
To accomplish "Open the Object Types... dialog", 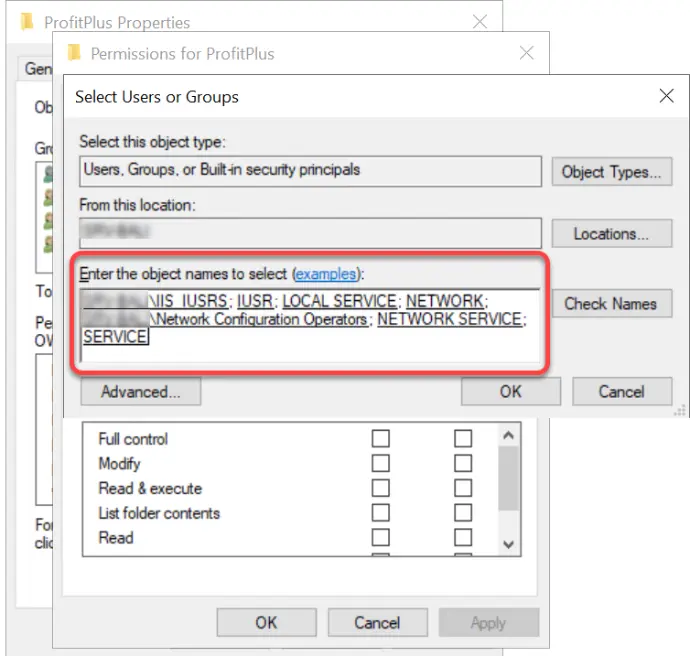I will point(611,172).
